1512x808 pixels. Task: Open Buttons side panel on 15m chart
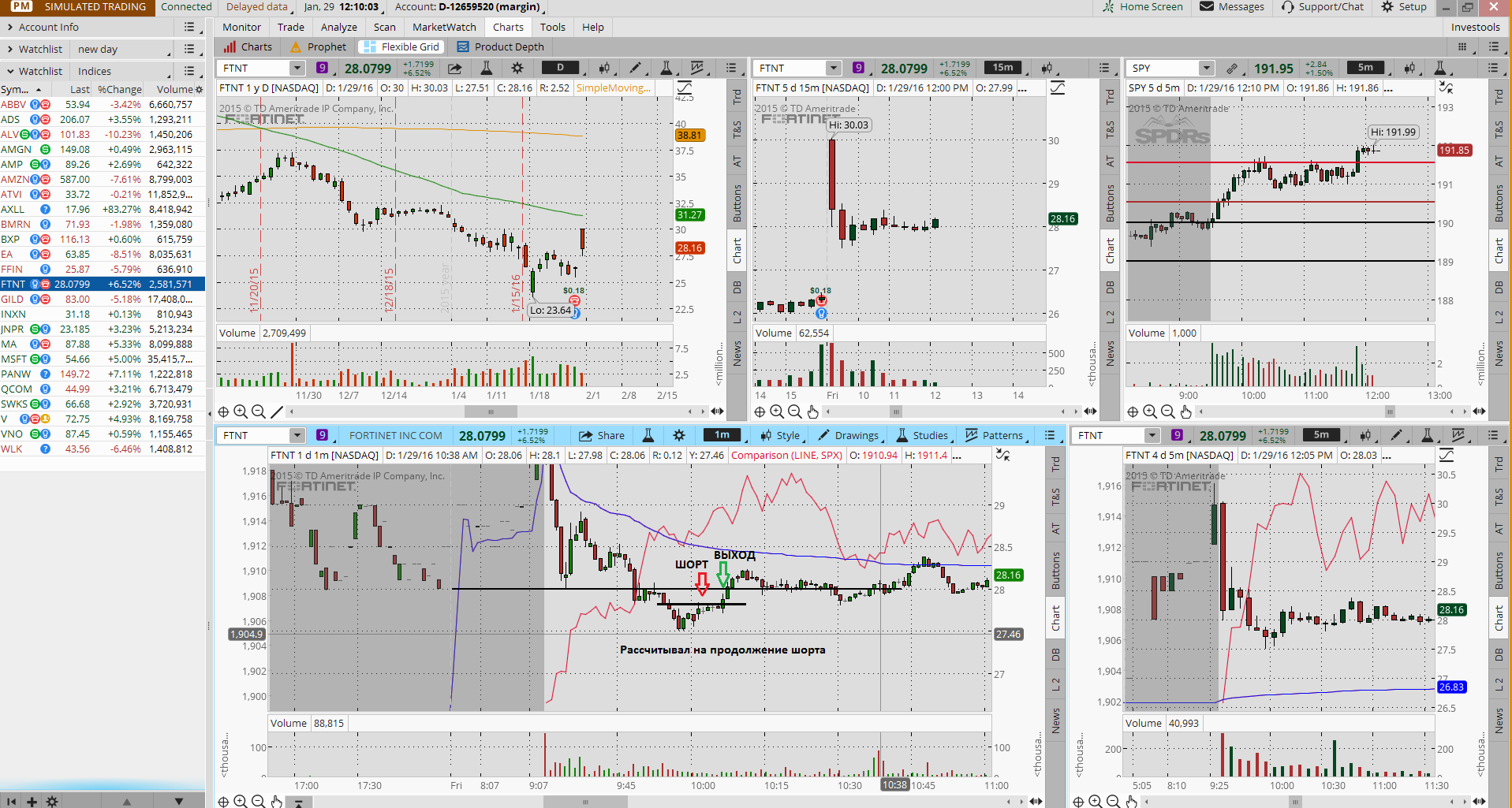click(x=1110, y=203)
